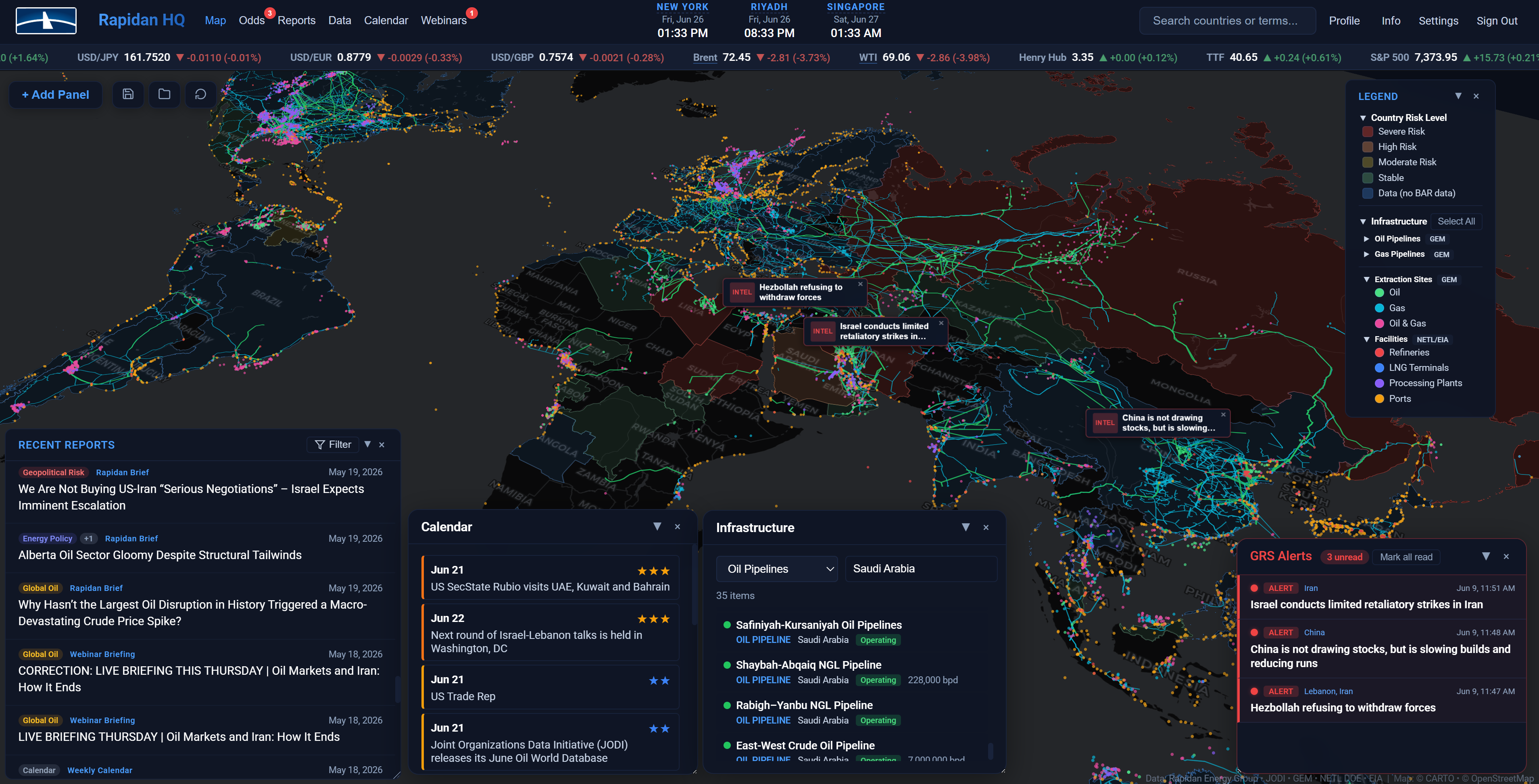Collapse Country Risk Level legend section
1539x784 pixels.
[1363, 118]
